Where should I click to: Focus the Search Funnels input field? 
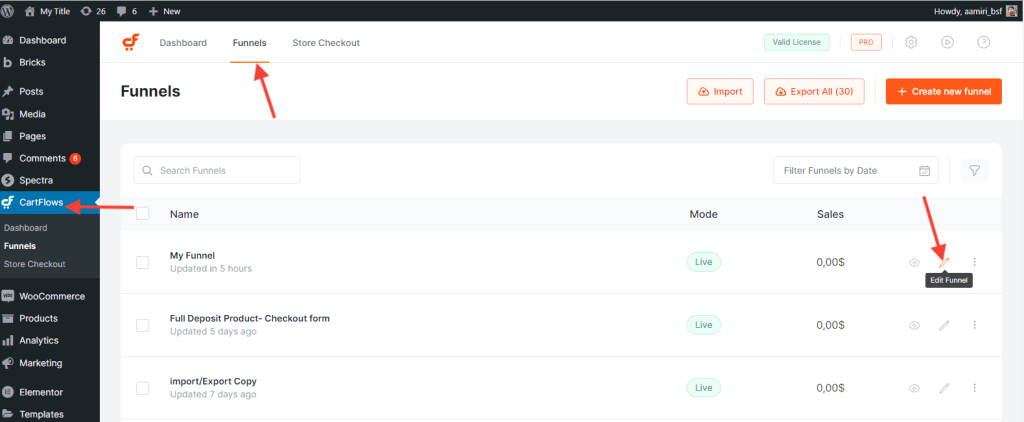coord(217,170)
